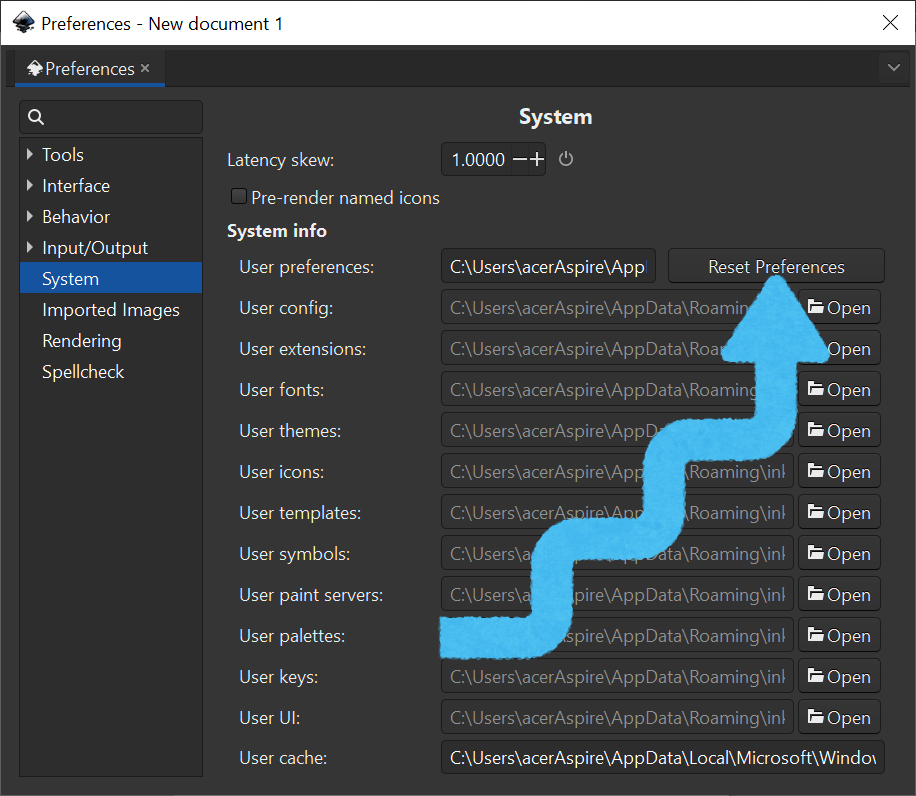
Task: Click the Reset Preferences button
Action: pos(776,267)
